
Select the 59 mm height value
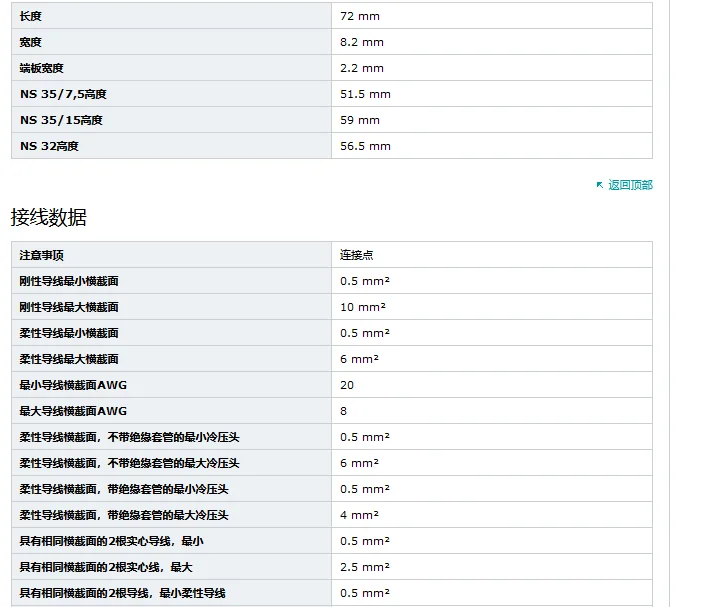(360, 121)
